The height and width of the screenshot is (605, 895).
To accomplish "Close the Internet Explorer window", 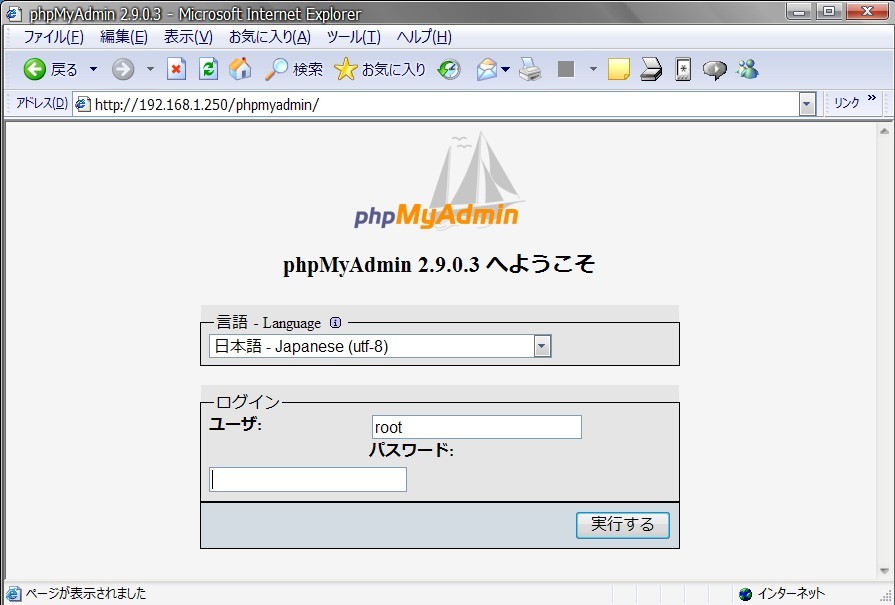I will pos(868,11).
